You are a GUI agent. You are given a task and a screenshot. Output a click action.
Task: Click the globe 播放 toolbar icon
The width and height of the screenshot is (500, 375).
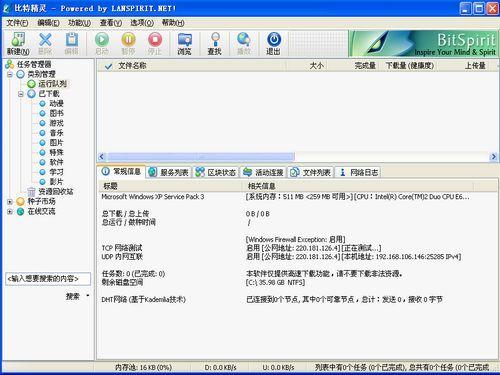244,43
